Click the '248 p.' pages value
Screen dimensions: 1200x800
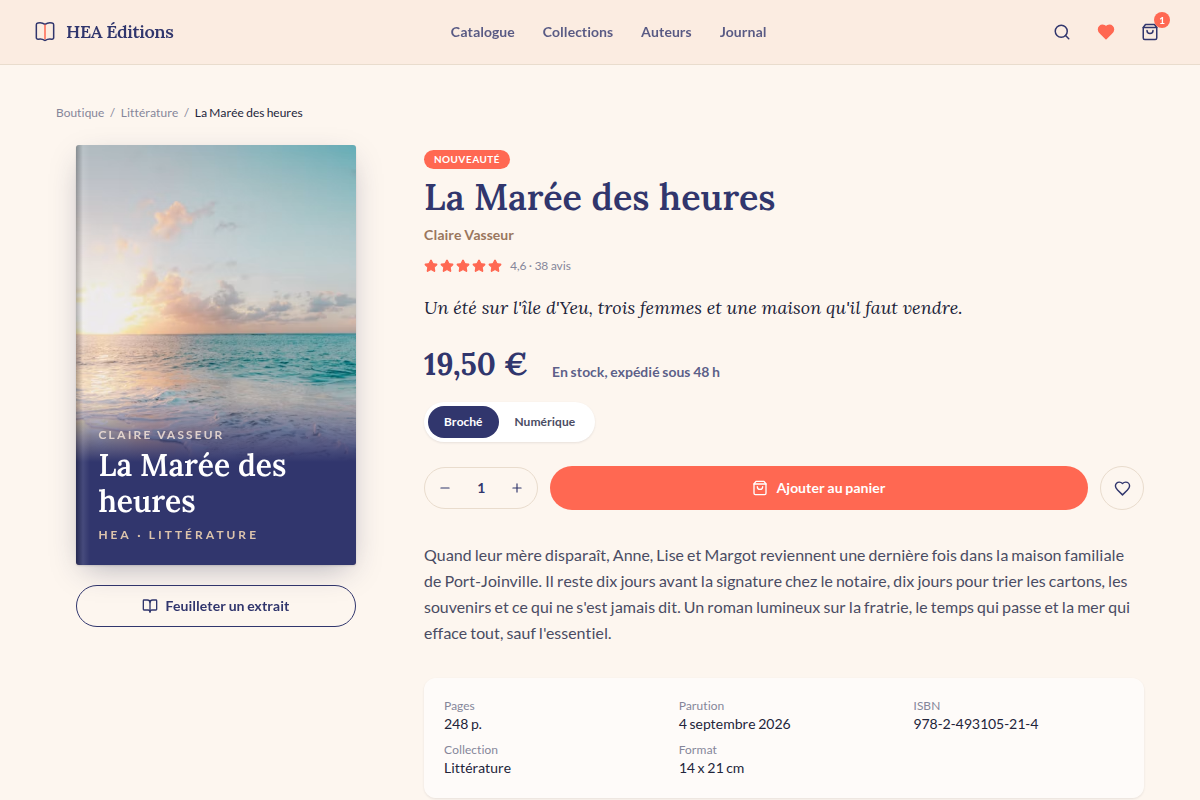pos(463,724)
